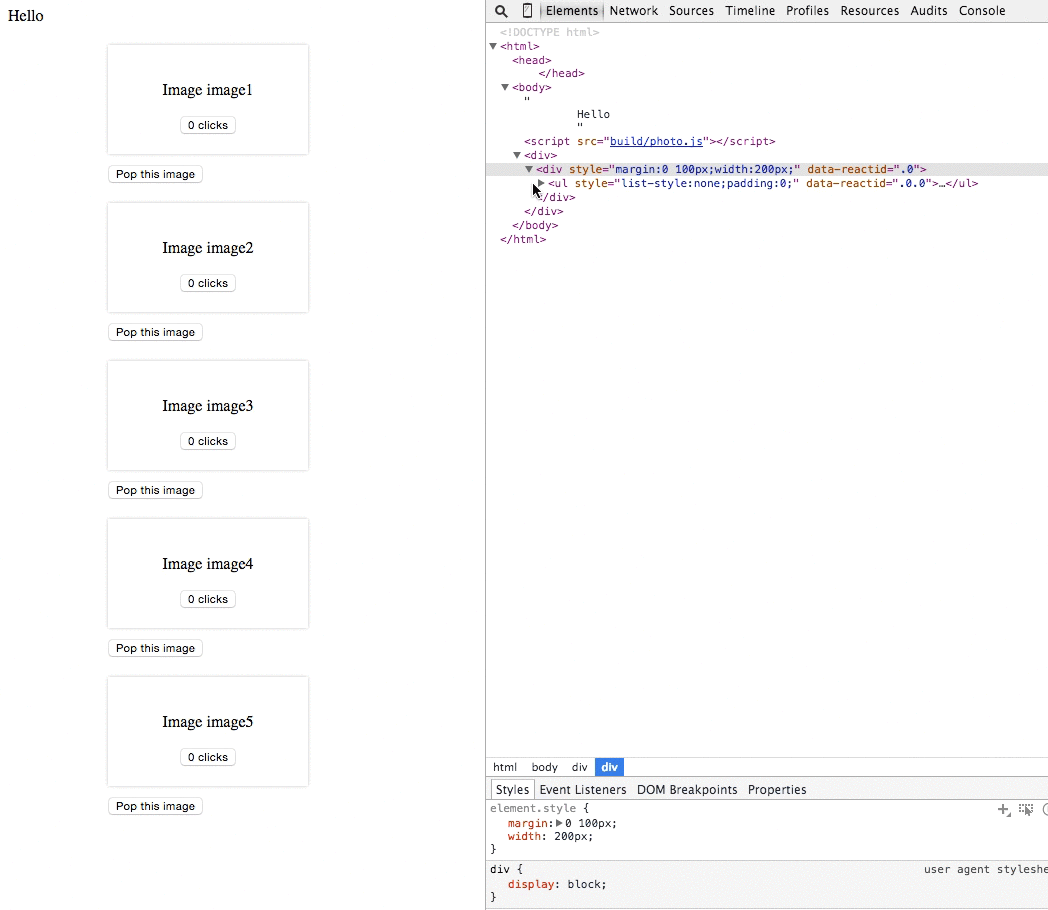Collapse the outer div node triangle

tap(517, 155)
